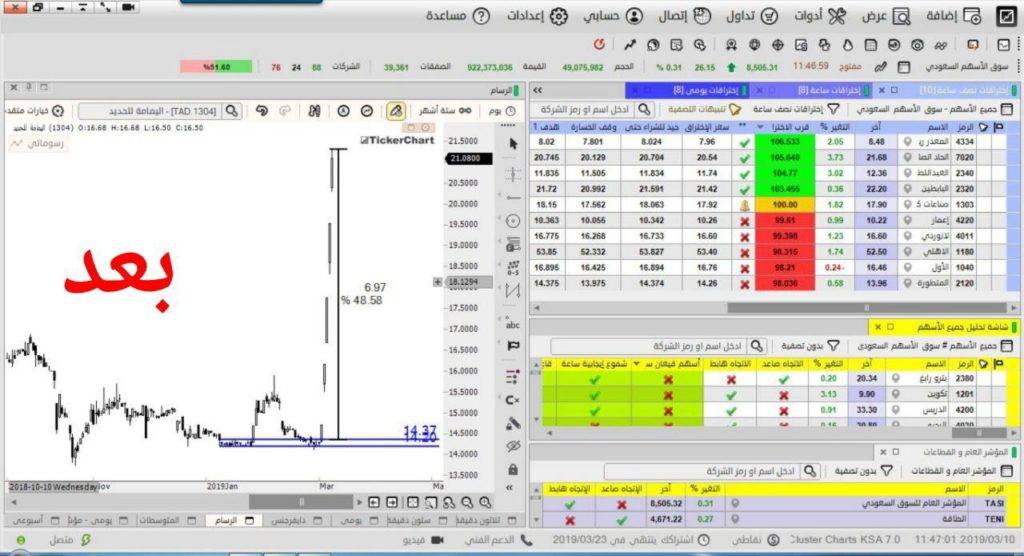
Task: Select the row for symbol 1303
Action: tap(770, 204)
